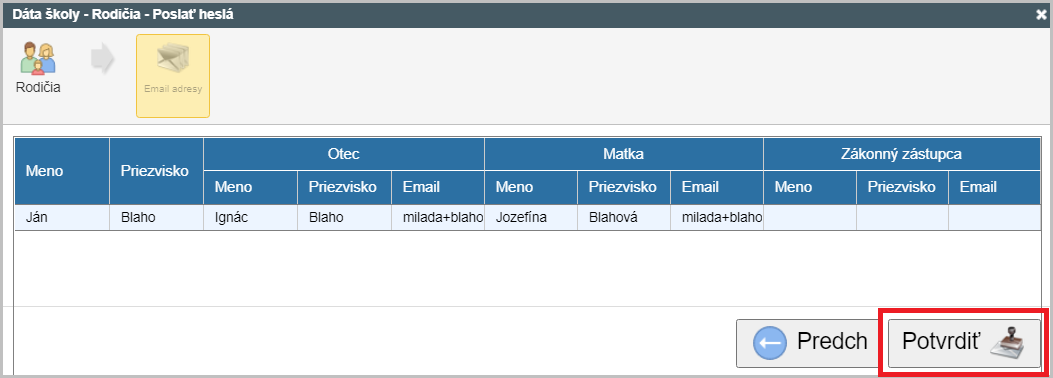Close the Poslať heslá dialog

pyautogui.click(x=1041, y=13)
